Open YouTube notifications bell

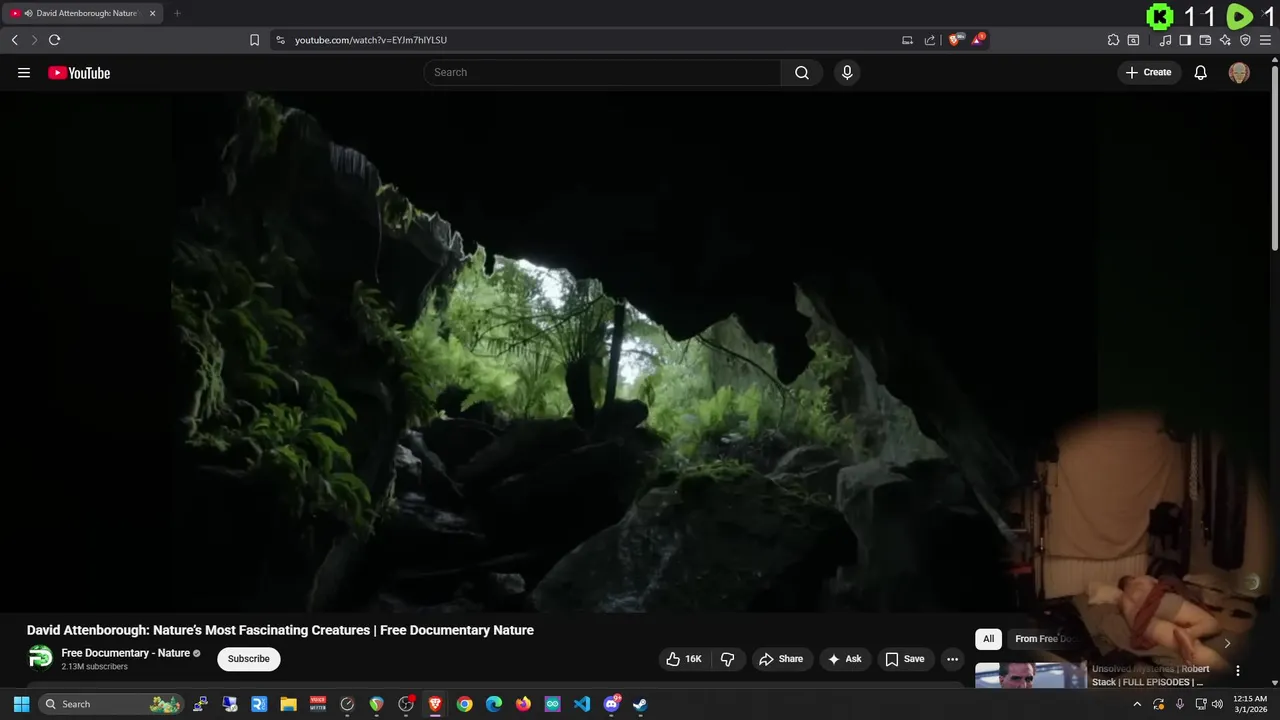pos(1201,72)
